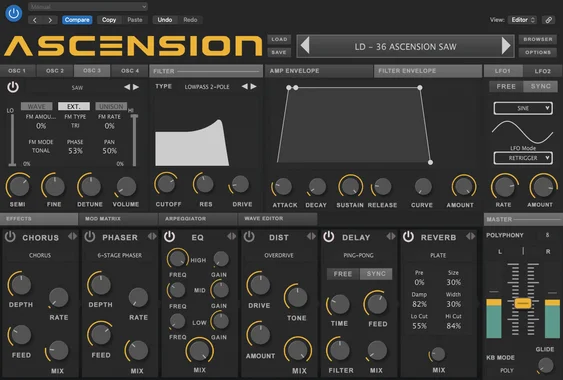The height and width of the screenshot is (380, 563).
Task: Enable the Phaser effect power button
Action: pyautogui.click(x=90, y=237)
